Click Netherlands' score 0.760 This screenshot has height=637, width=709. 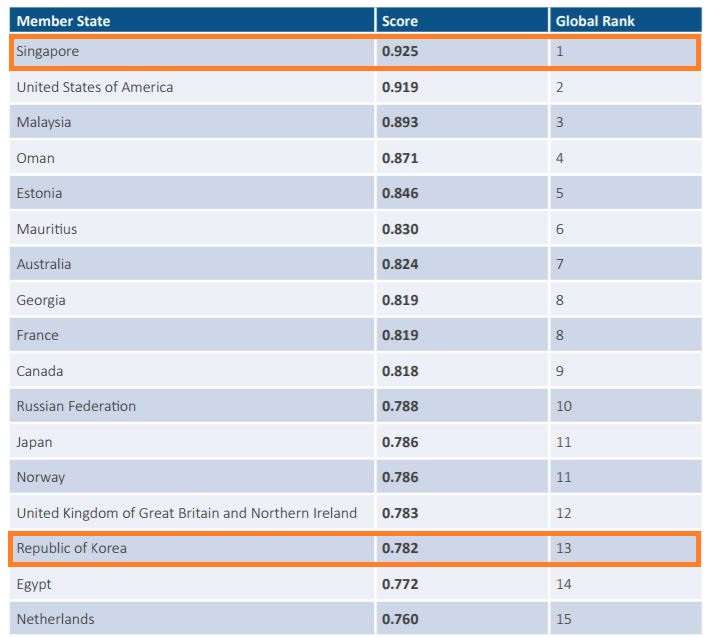pos(400,619)
